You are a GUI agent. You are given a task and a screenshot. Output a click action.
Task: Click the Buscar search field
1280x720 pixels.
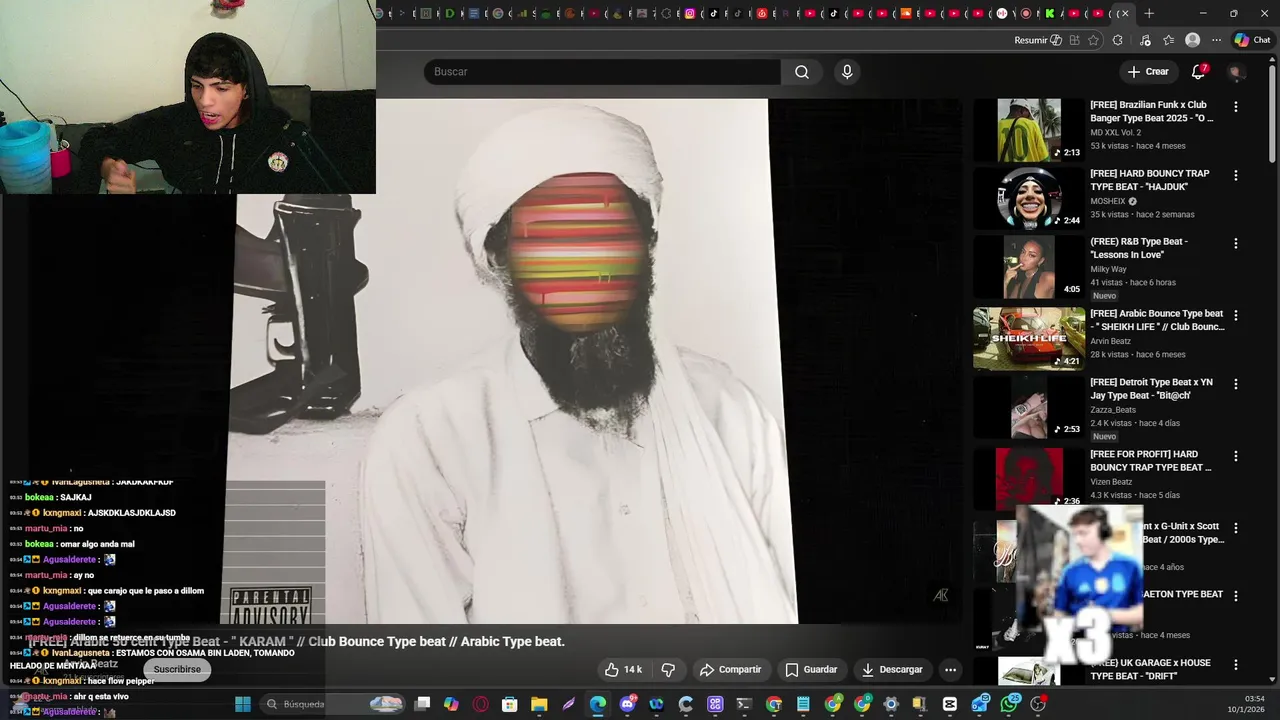(602, 72)
